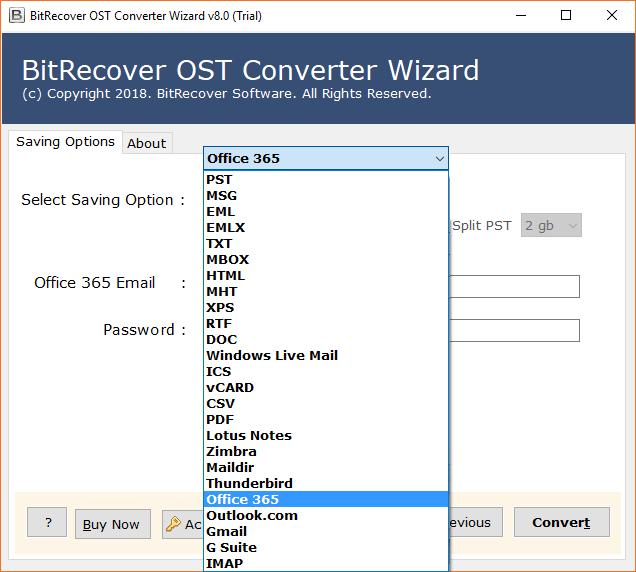Select Thunderbird saving option

[x=326, y=484]
